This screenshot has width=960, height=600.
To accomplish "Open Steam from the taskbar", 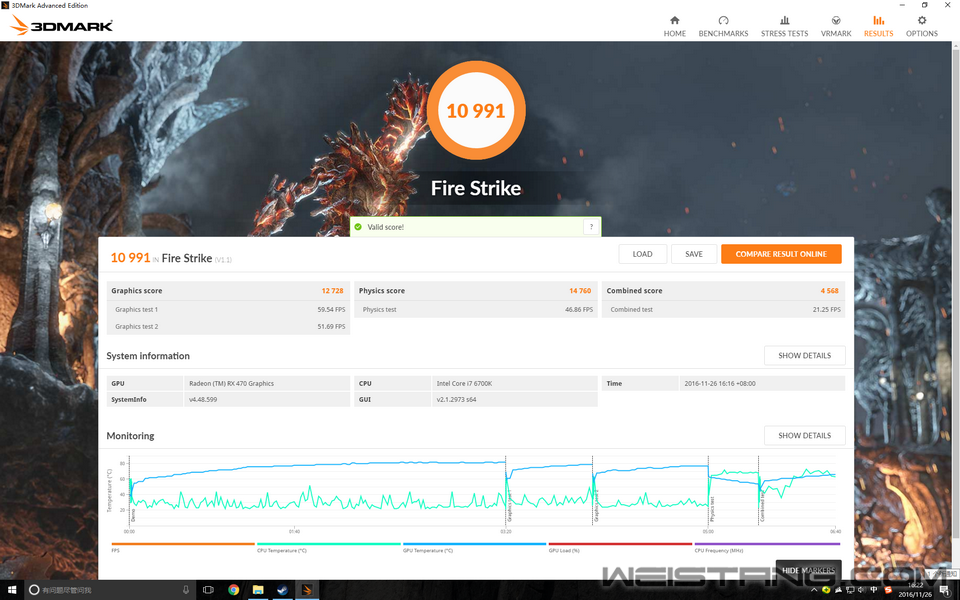I will point(283,590).
